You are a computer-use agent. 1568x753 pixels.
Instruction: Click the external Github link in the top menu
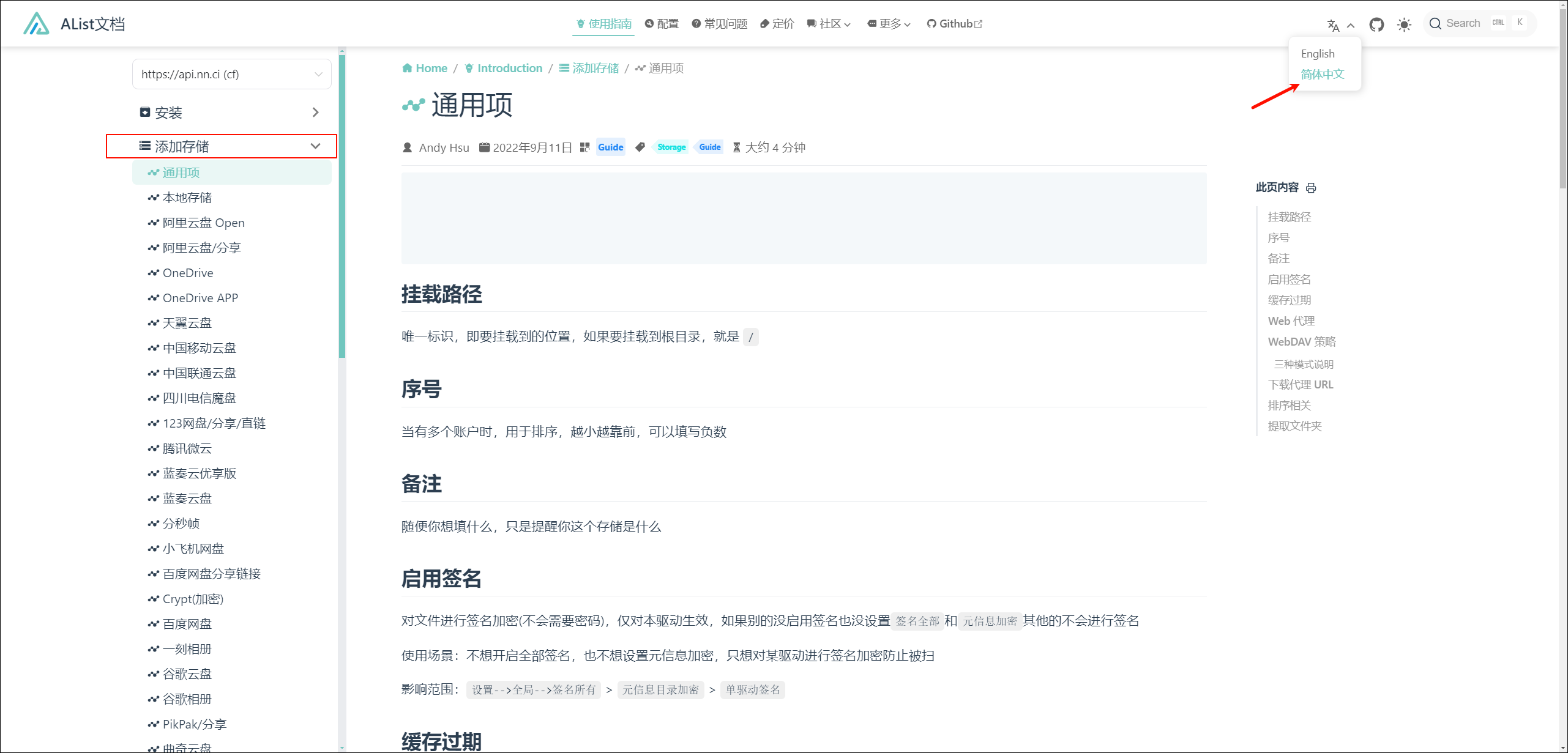[954, 24]
